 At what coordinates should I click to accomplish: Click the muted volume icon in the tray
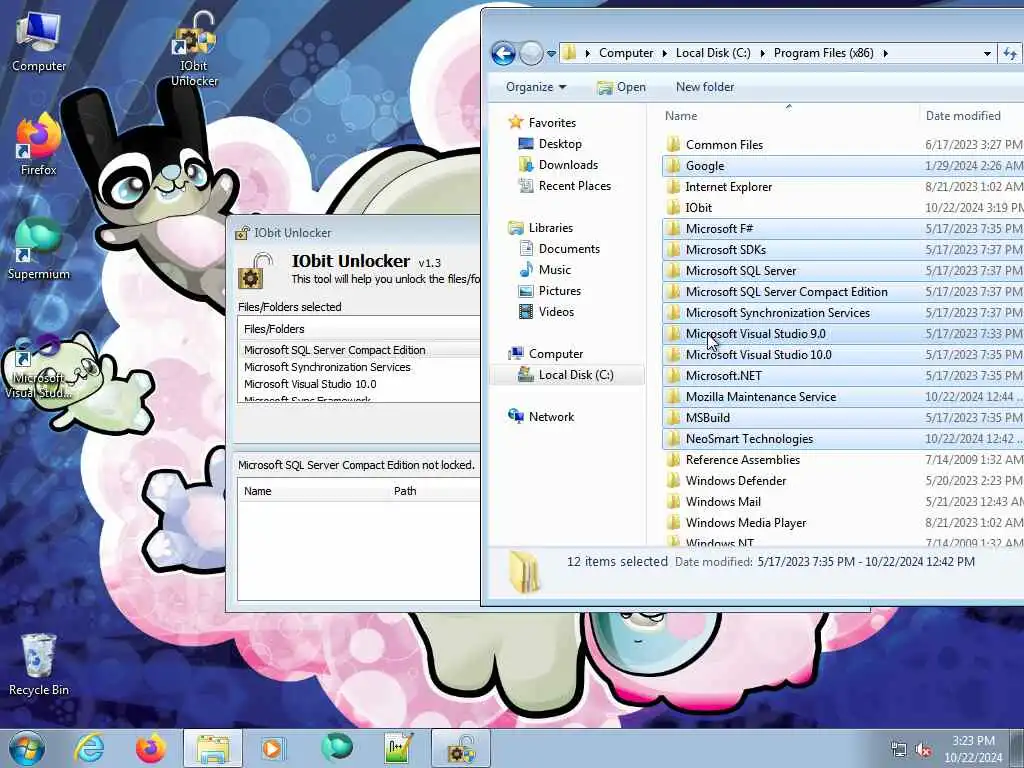(x=923, y=750)
